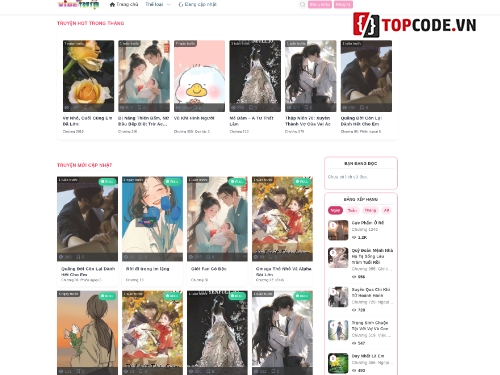Open the cute white duck cover
500x375 pixels.
tap(199, 76)
